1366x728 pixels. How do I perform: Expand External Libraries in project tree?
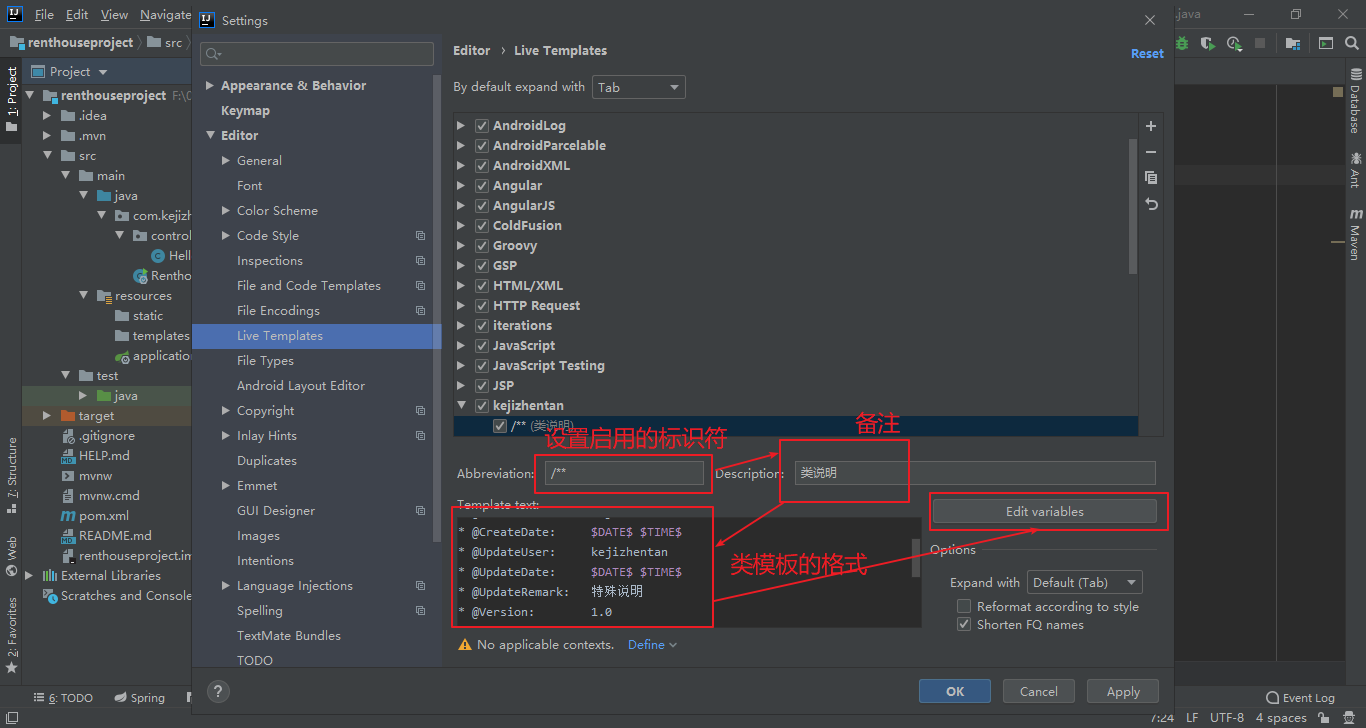(x=29, y=576)
